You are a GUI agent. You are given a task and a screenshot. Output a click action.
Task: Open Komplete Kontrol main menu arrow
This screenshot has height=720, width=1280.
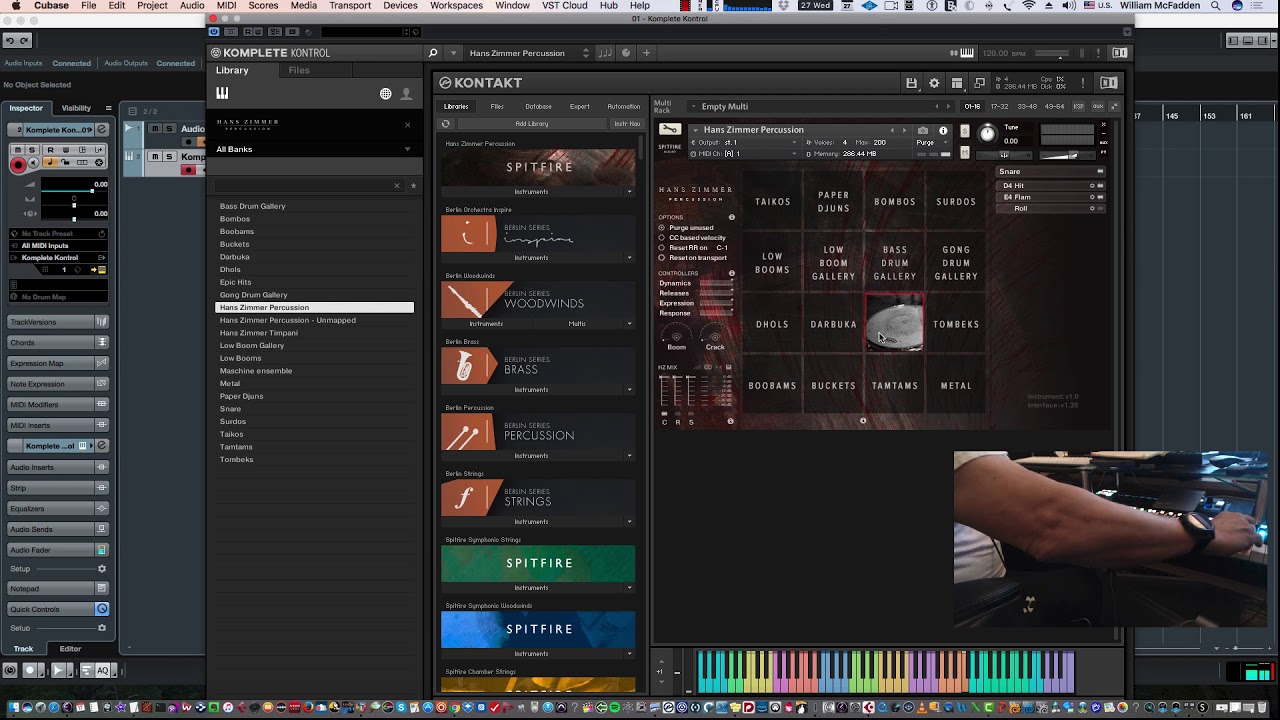pos(454,53)
